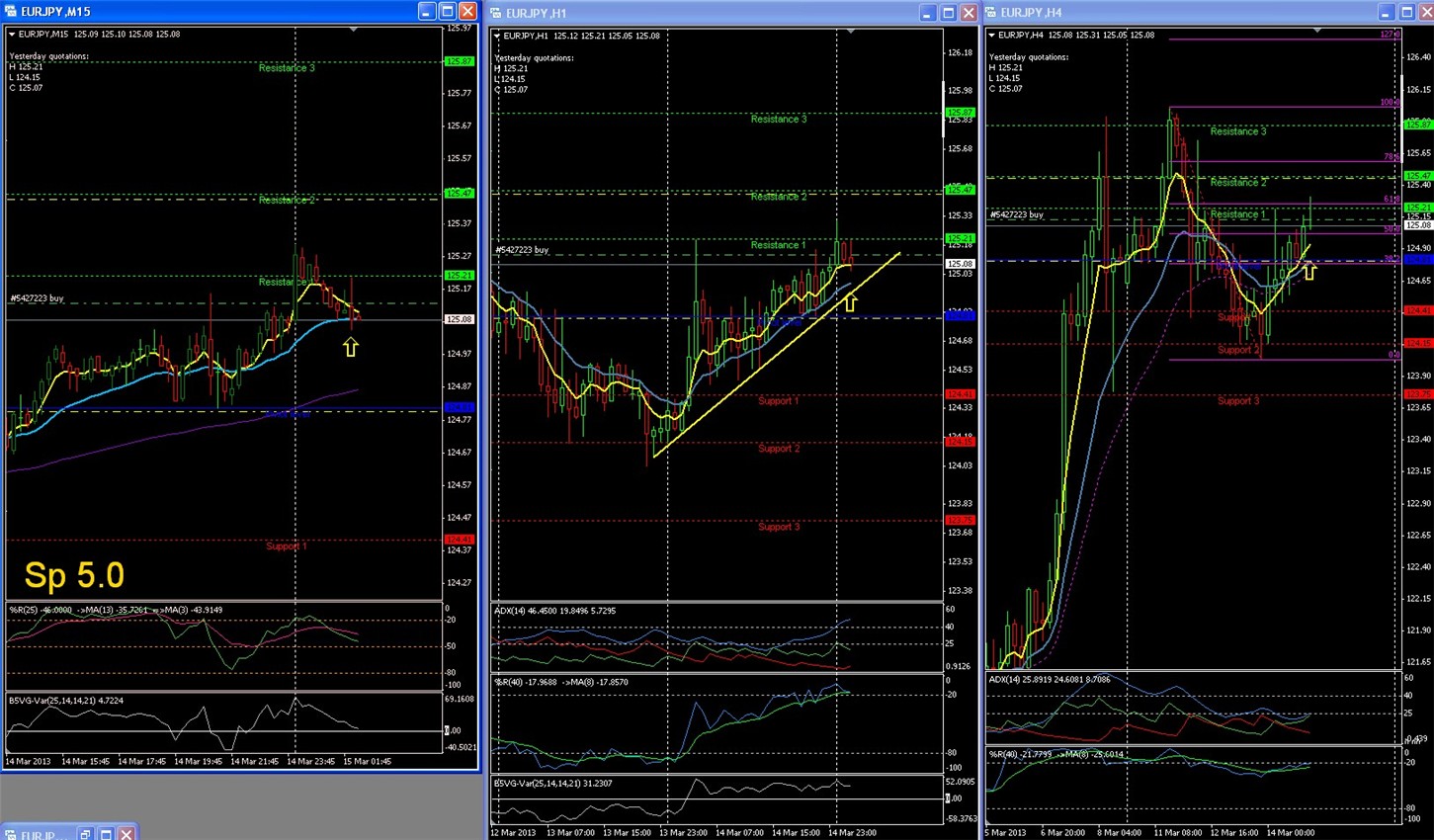Click the #5427223 buy order label on the M15 chart

[38, 298]
